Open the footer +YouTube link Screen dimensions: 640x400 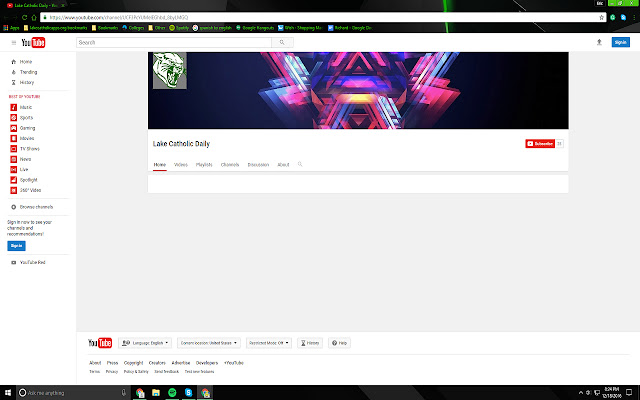point(234,363)
